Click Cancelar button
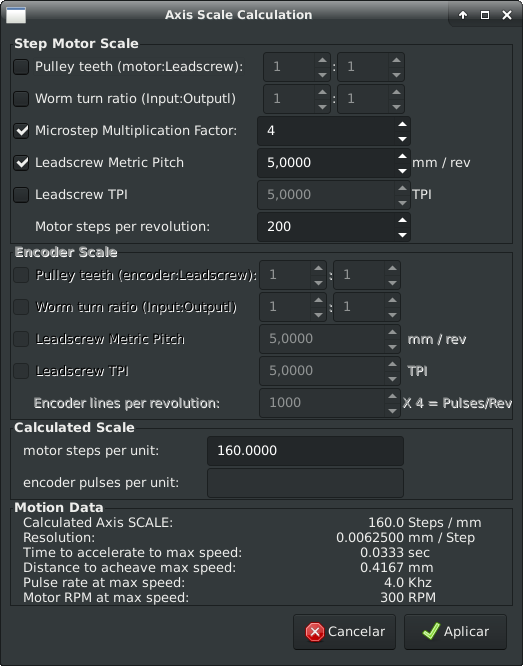 345,632
